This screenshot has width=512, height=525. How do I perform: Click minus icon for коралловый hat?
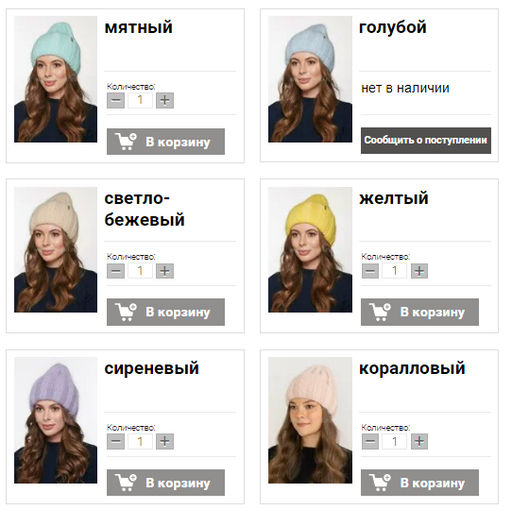coord(370,441)
